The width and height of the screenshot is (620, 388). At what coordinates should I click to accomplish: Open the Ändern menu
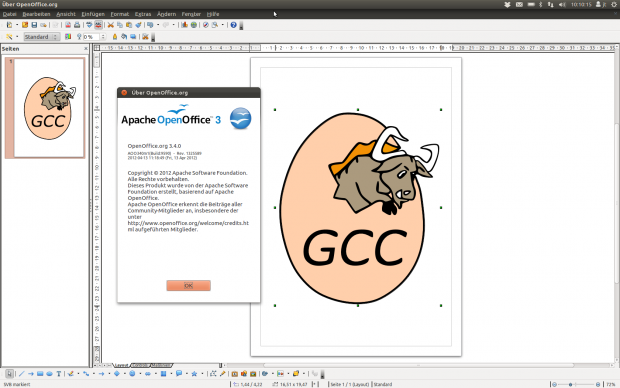(x=166, y=14)
